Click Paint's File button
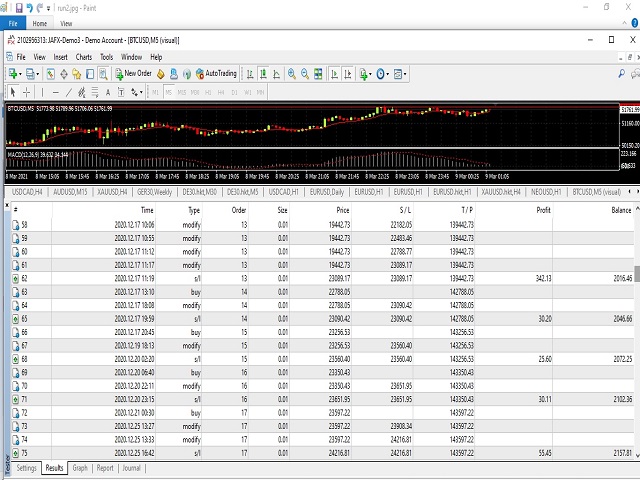 pyautogui.click(x=13, y=21)
